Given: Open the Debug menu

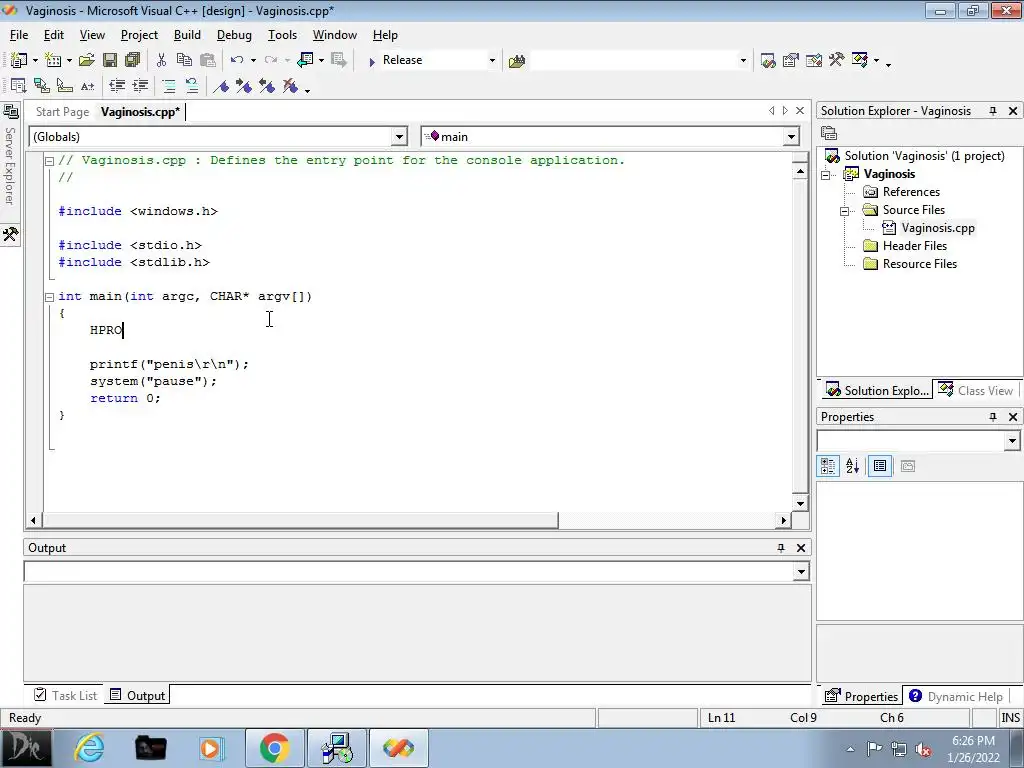Looking at the screenshot, I should 234,35.
